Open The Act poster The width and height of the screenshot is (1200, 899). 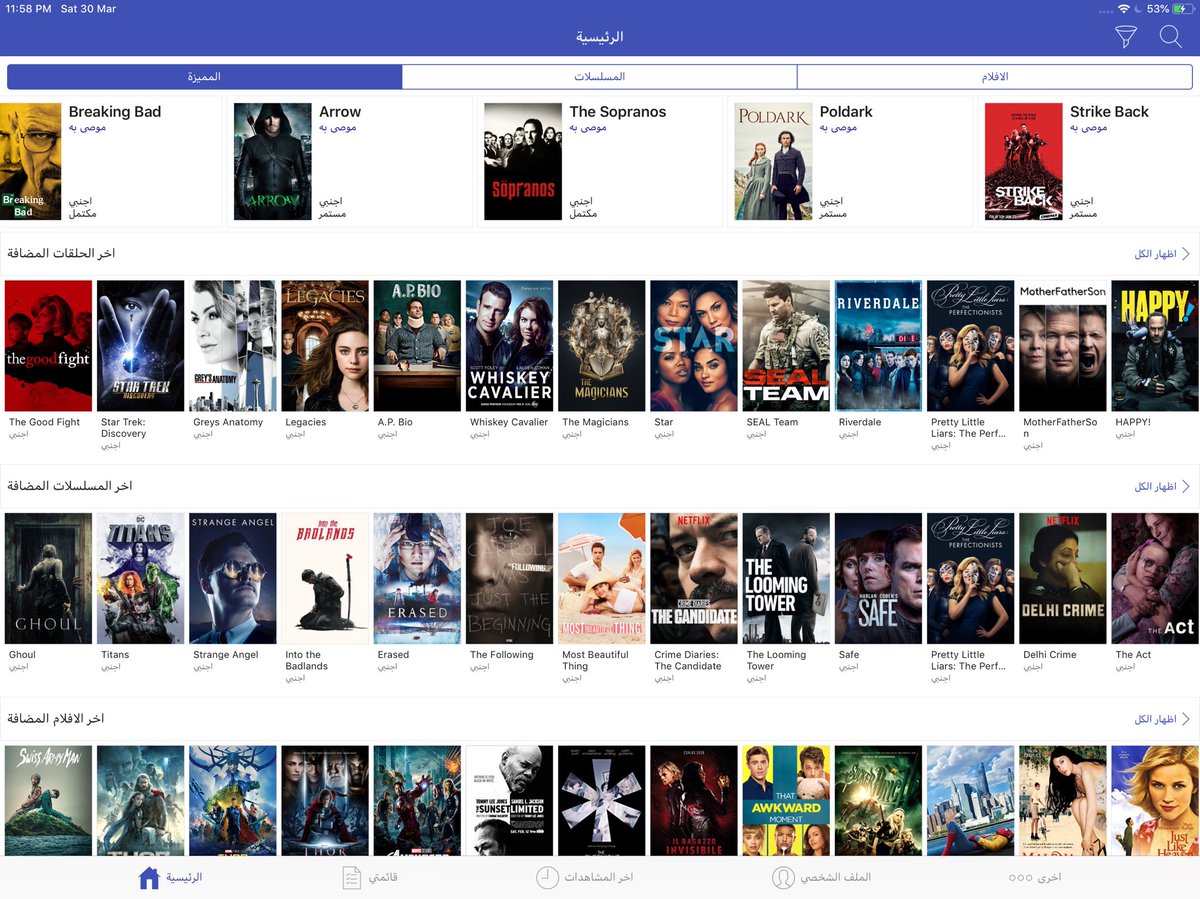[1155, 579]
